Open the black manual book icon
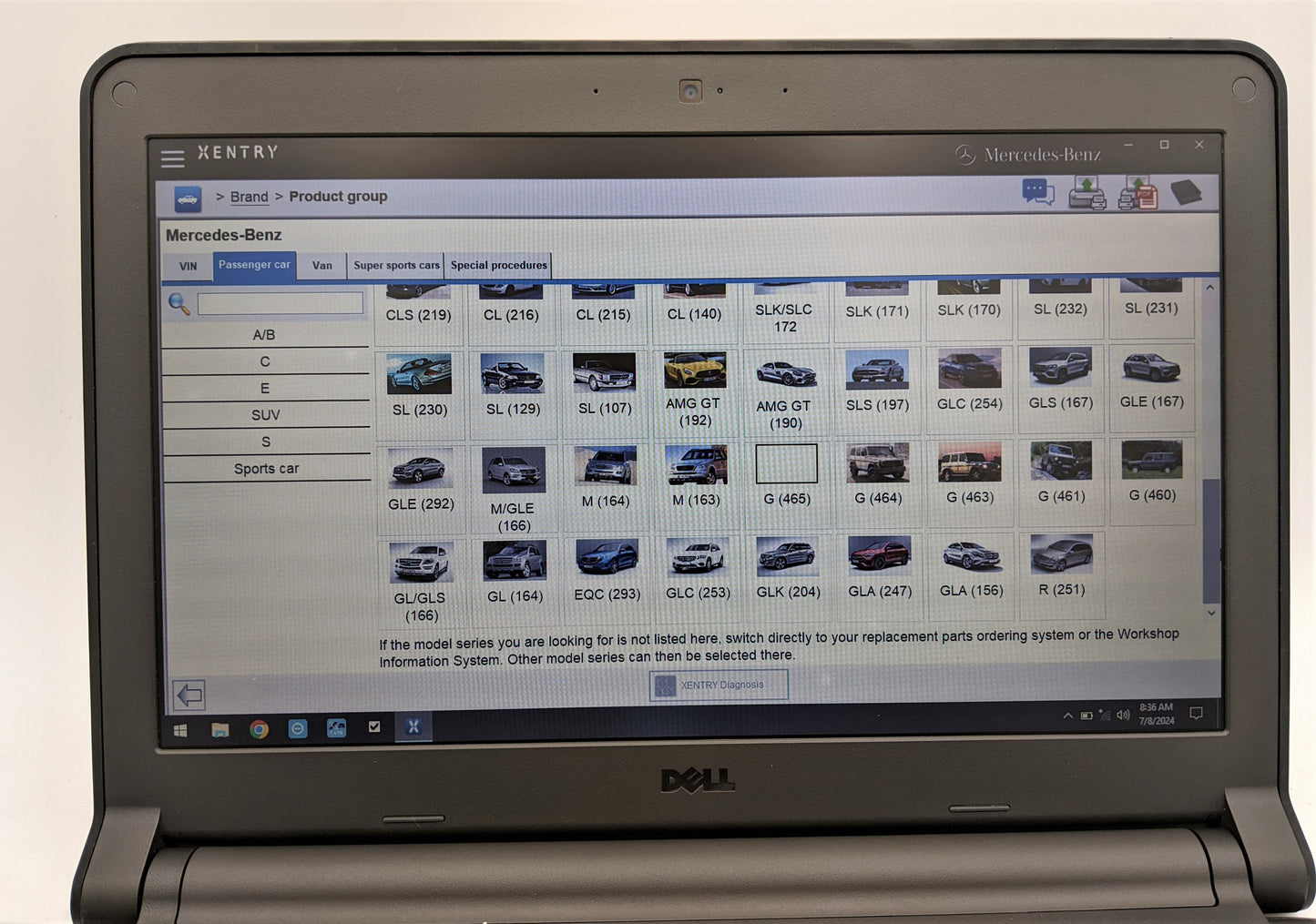This screenshot has width=1316, height=924. [x=1186, y=192]
